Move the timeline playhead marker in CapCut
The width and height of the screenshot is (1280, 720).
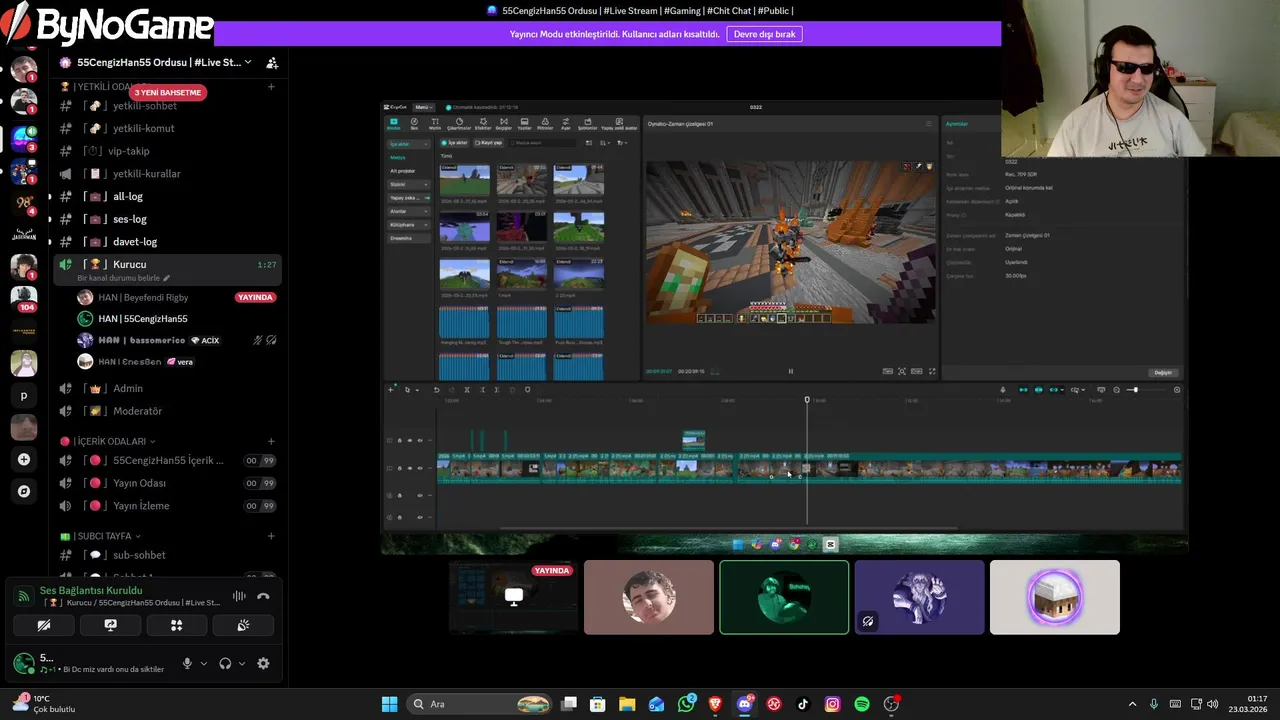click(x=807, y=400)
